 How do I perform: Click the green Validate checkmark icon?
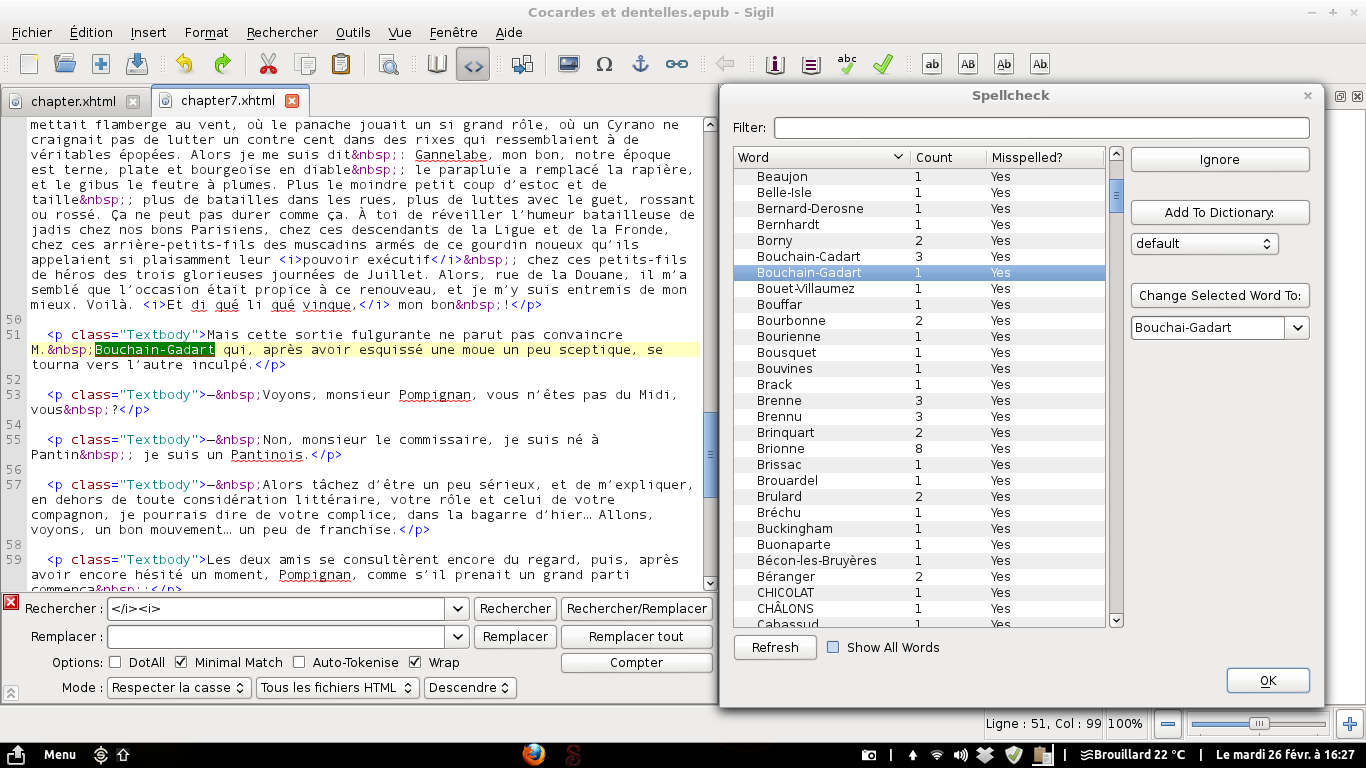tap(882, 64)
